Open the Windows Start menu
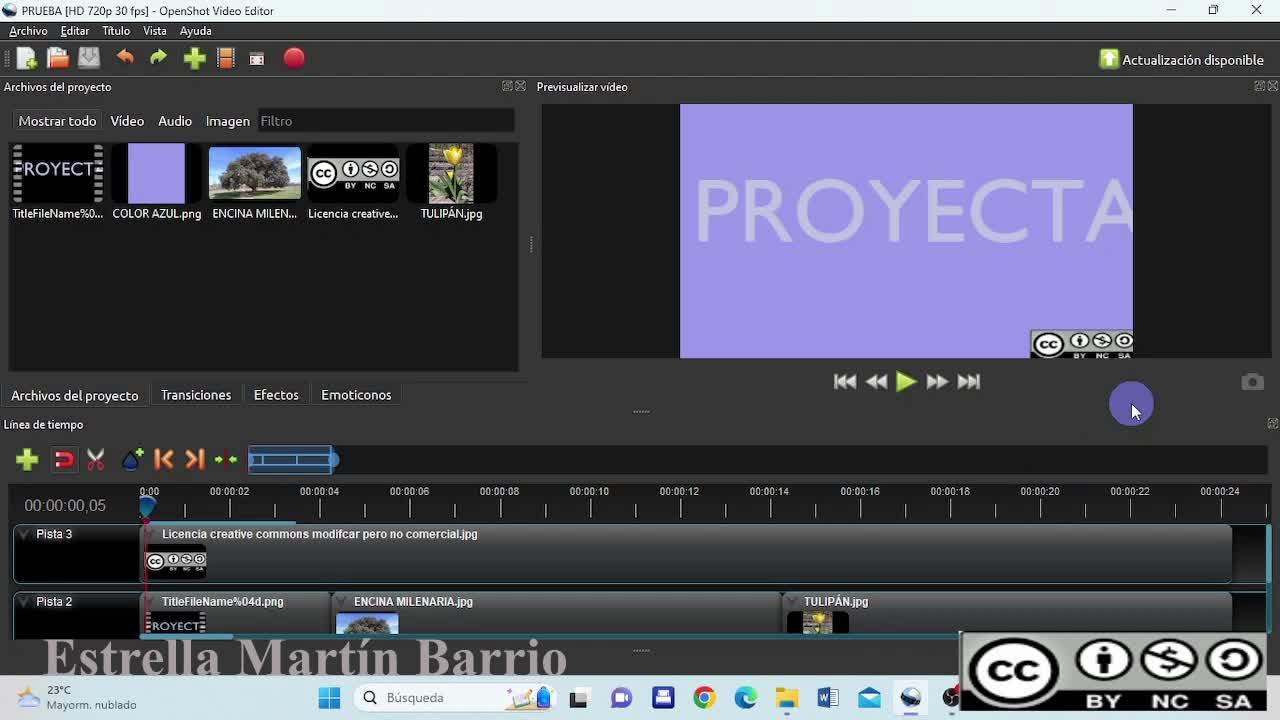Viewport: 1280px width, 720px height. tap(329, 697)
